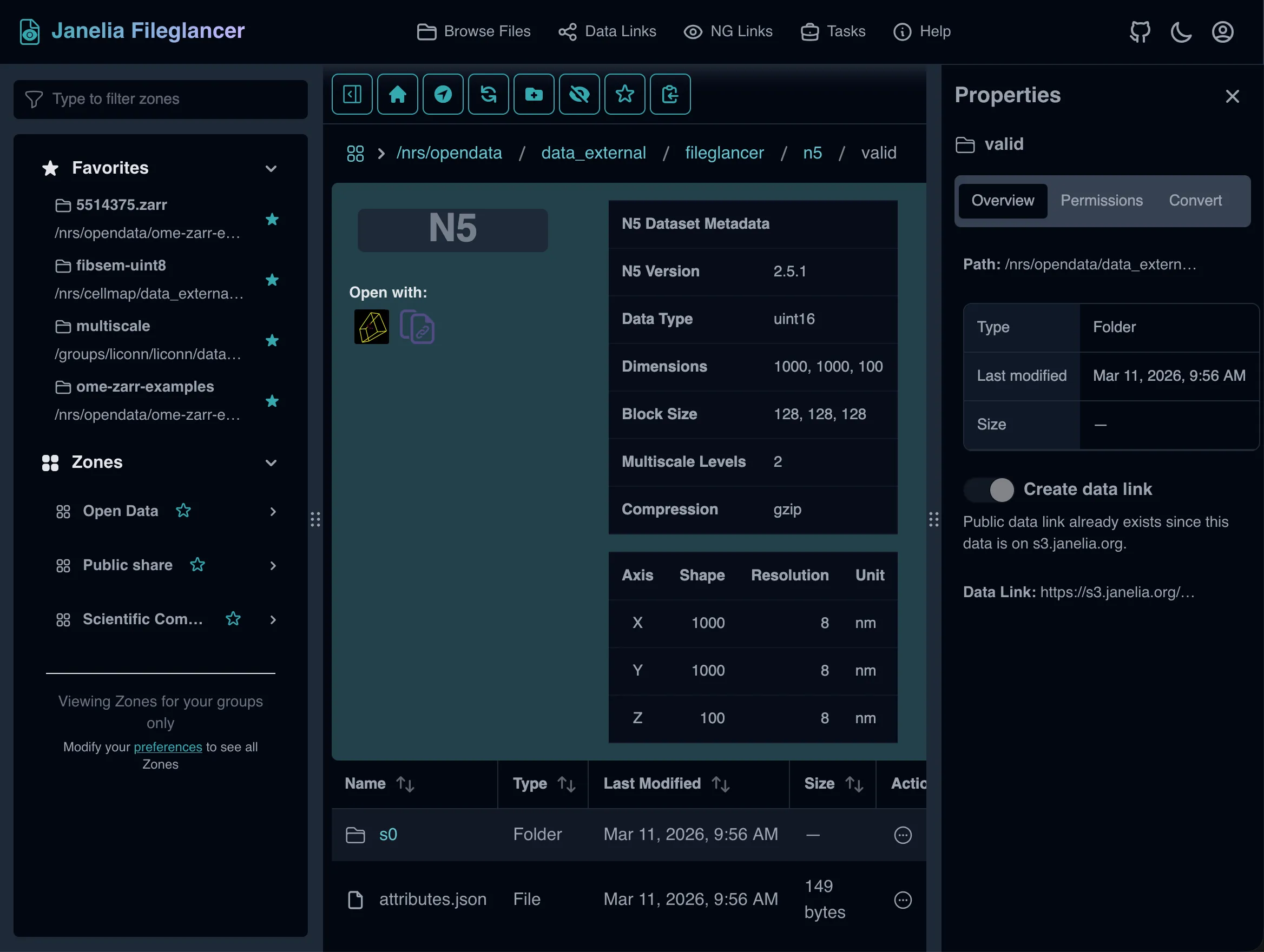Viewport: 1264px width, 952px height.
Task: Toggle visibility of hidden files
Action: (x=579, y=94)
